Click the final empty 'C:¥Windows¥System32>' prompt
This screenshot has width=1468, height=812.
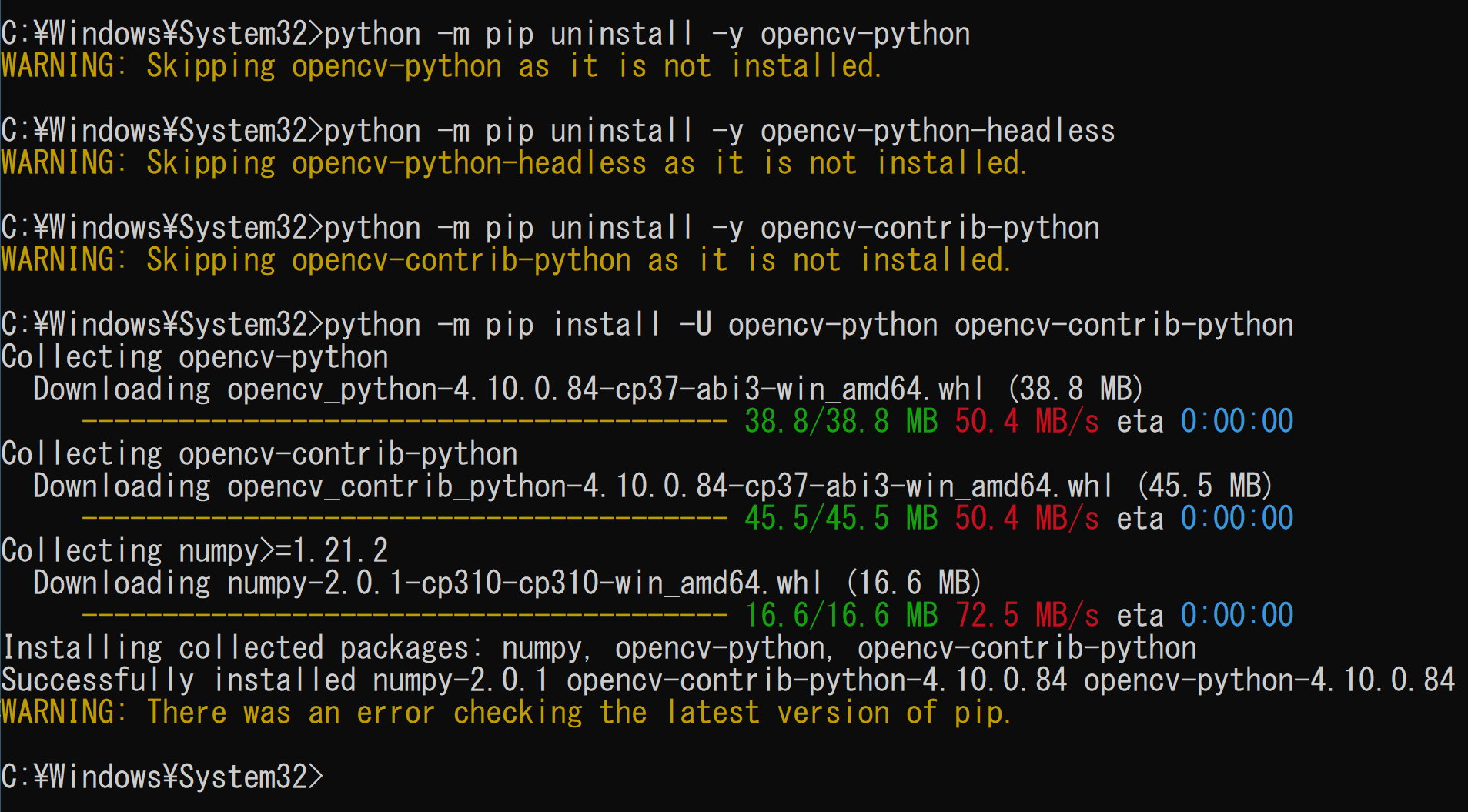[x=162, y=777]
